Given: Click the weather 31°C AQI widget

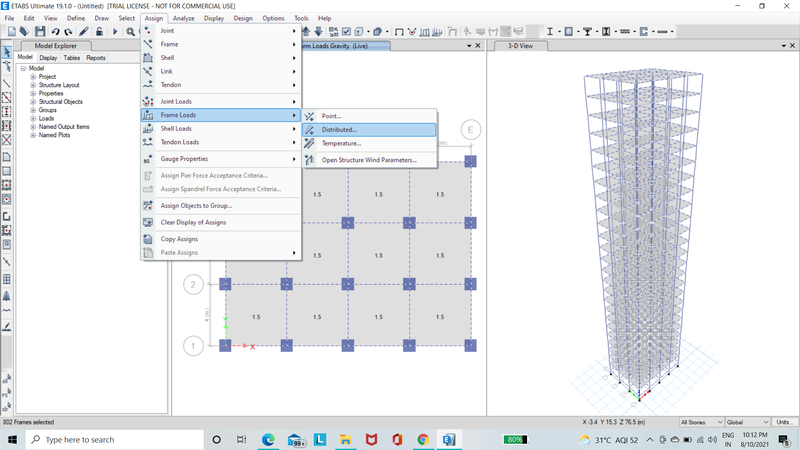Looking at the screenshot, I should [x=609, y=440].
